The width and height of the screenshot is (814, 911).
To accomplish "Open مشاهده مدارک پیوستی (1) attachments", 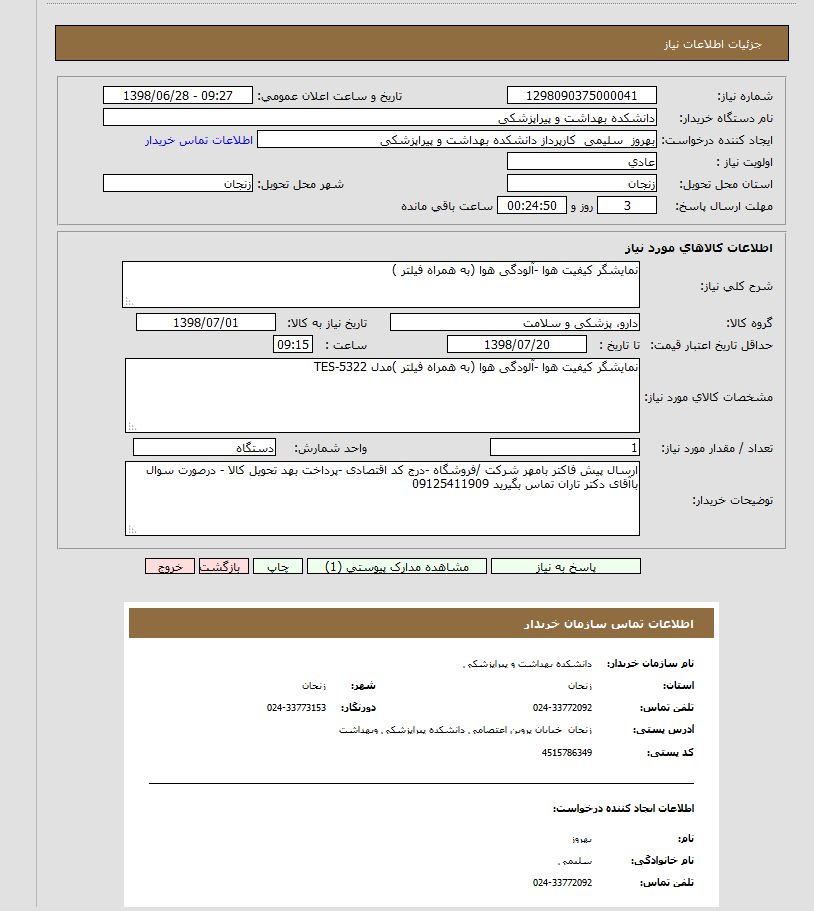I will [x=406, y=566].
